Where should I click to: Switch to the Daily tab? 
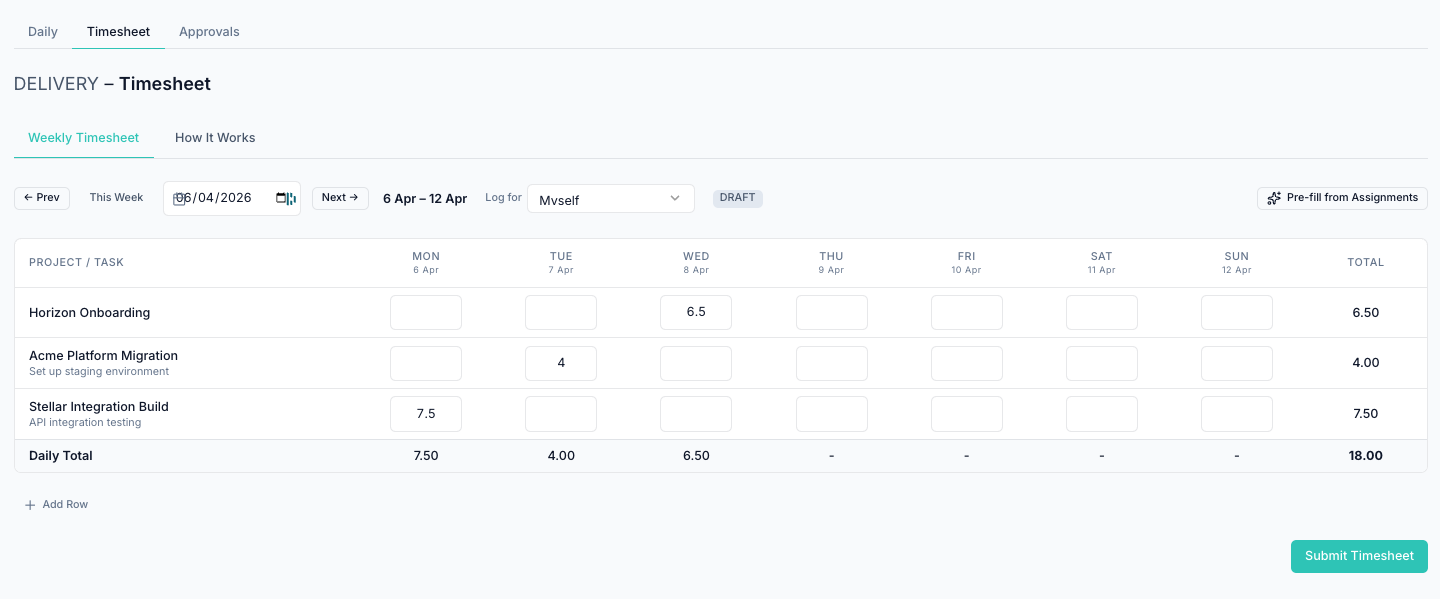tap(43, 31)
